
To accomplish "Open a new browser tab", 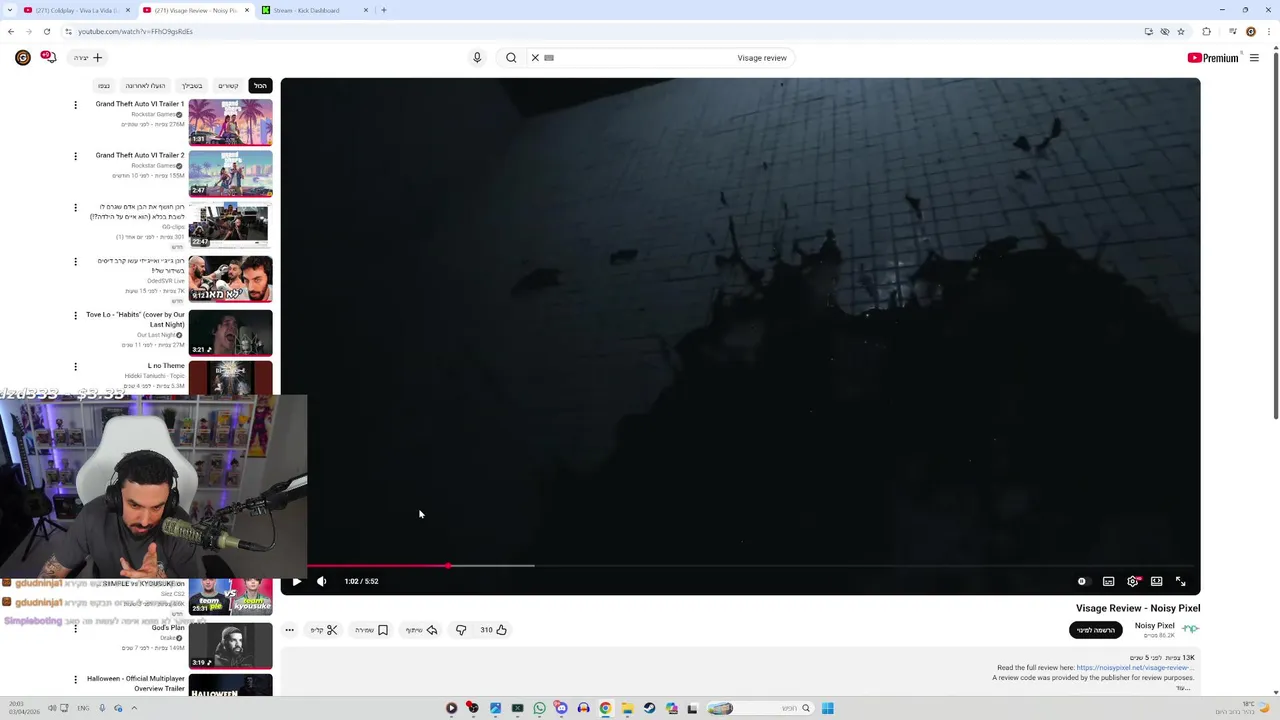I will click(383, 10).
